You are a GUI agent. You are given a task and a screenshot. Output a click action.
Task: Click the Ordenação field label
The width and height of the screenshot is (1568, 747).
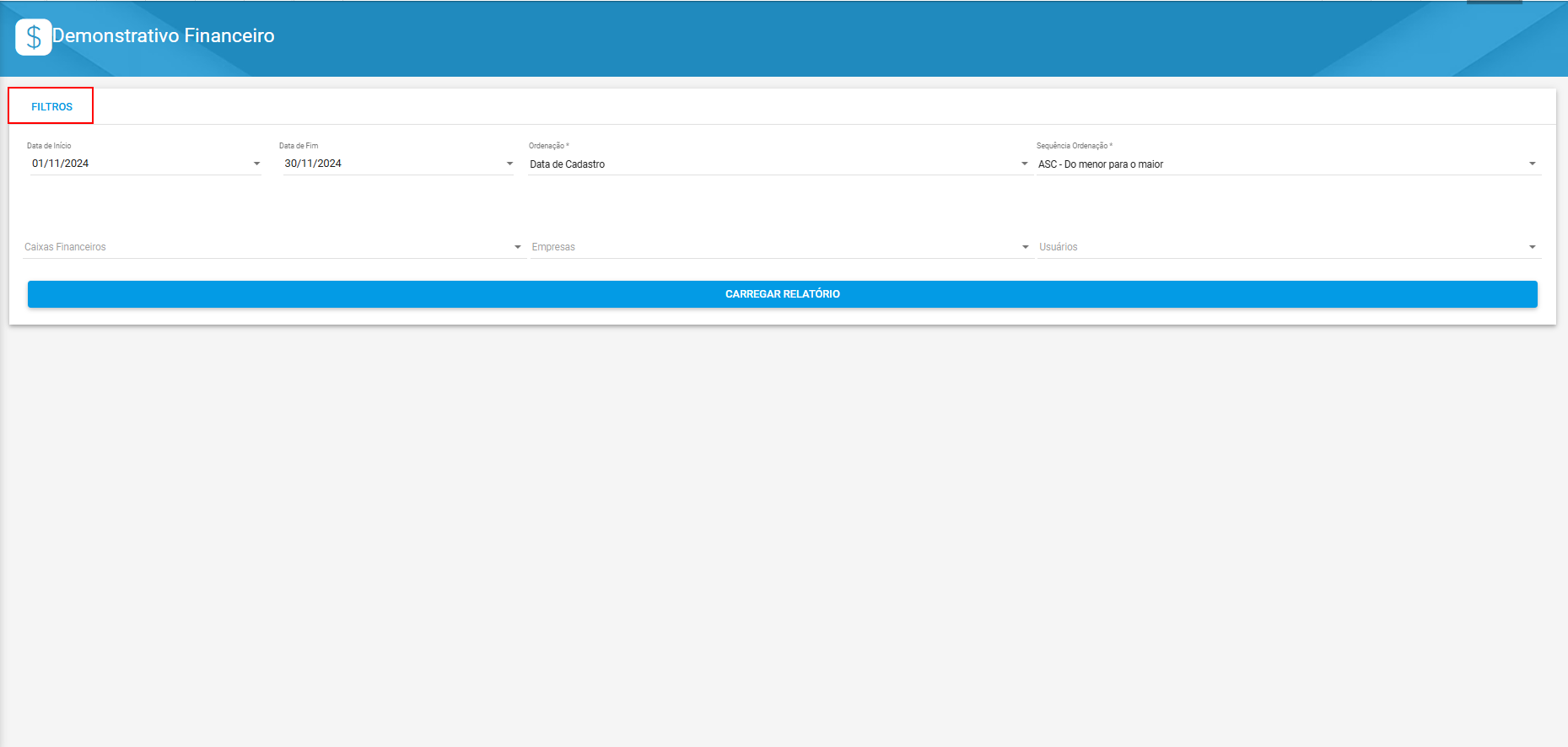[549, 146]
